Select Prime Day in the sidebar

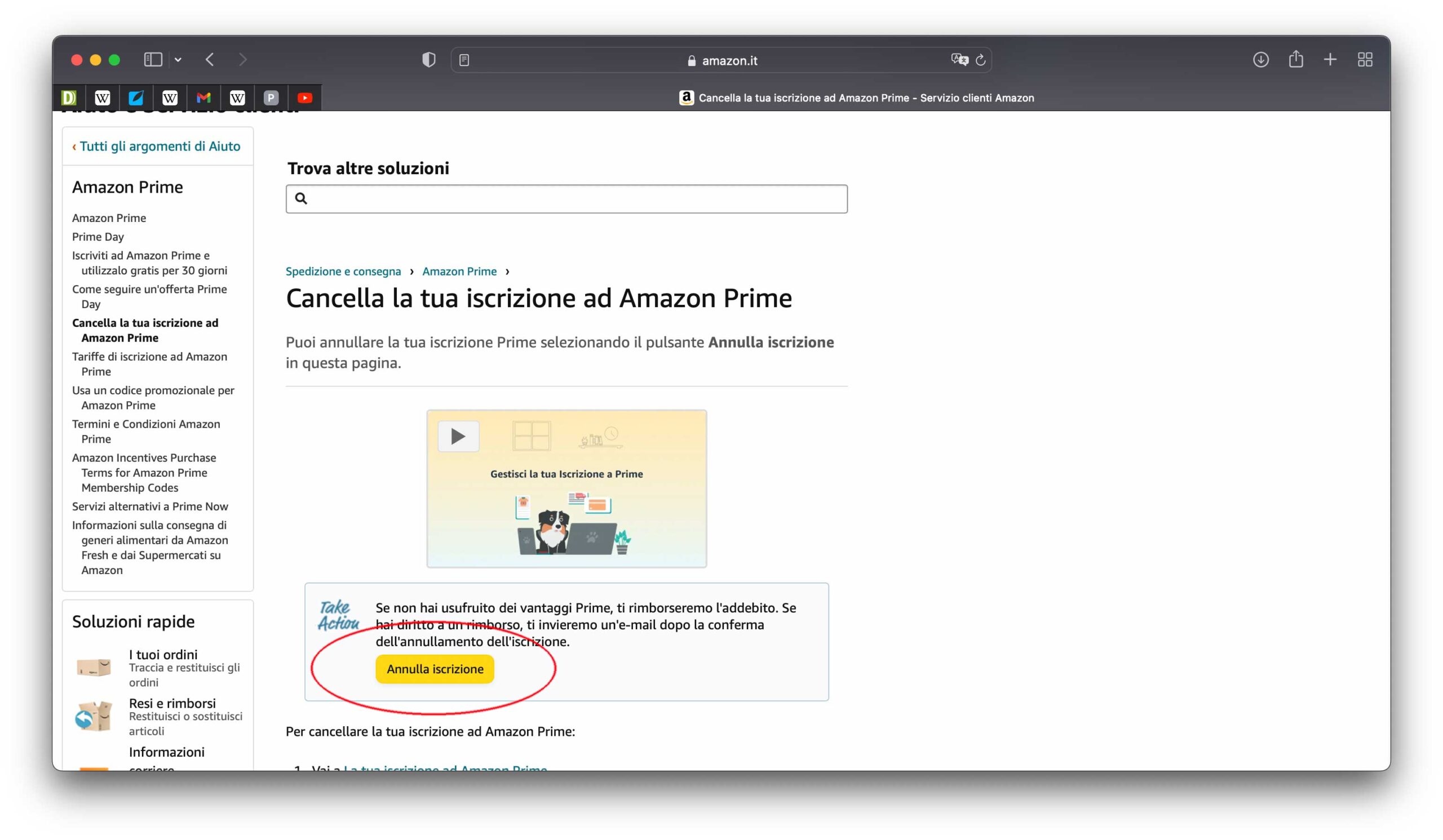[98, 236]
